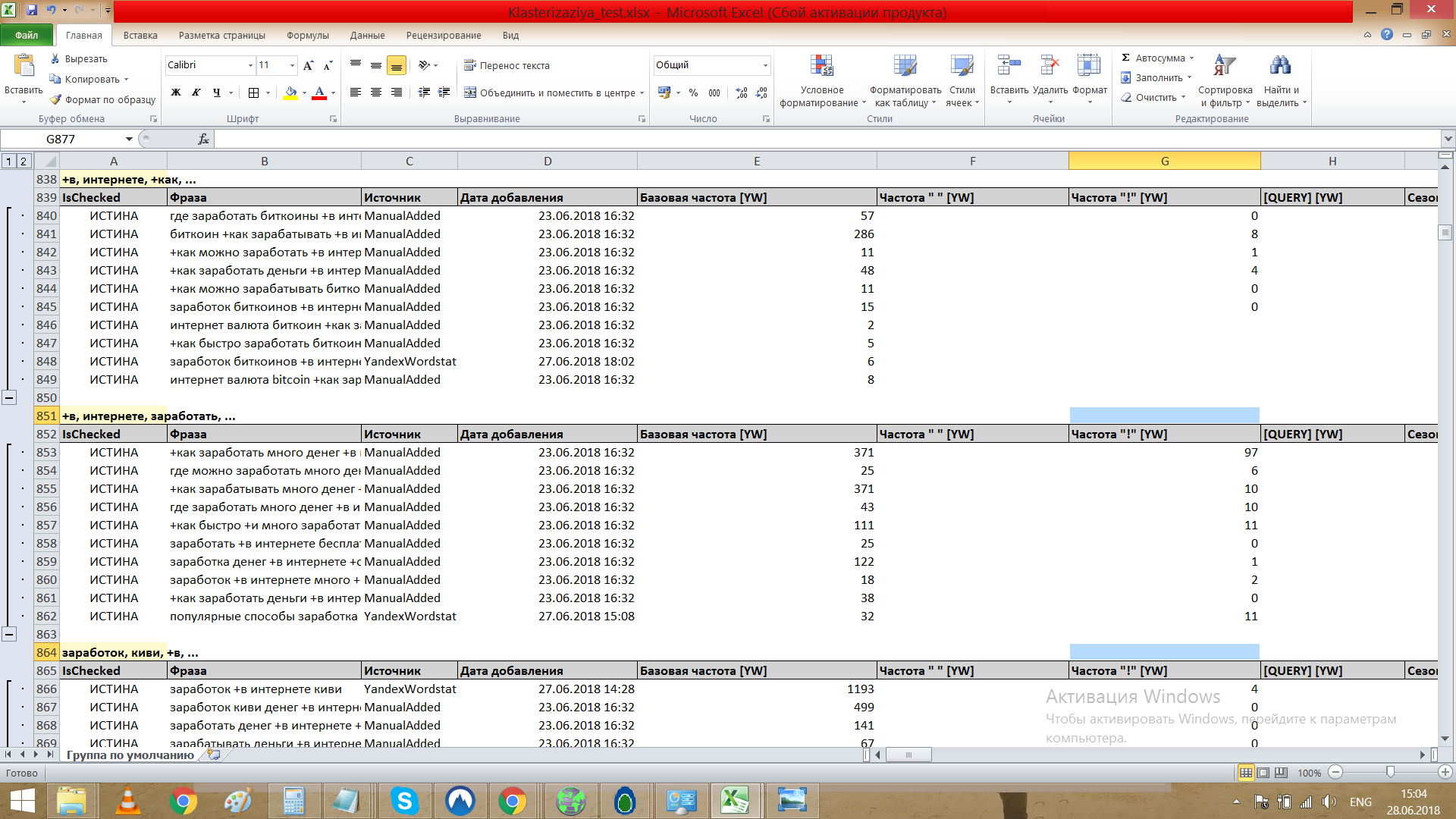Click AutoSum (Автосумма)
The height and width of the screenshot is (819, 1456).
coord(1158,58)
